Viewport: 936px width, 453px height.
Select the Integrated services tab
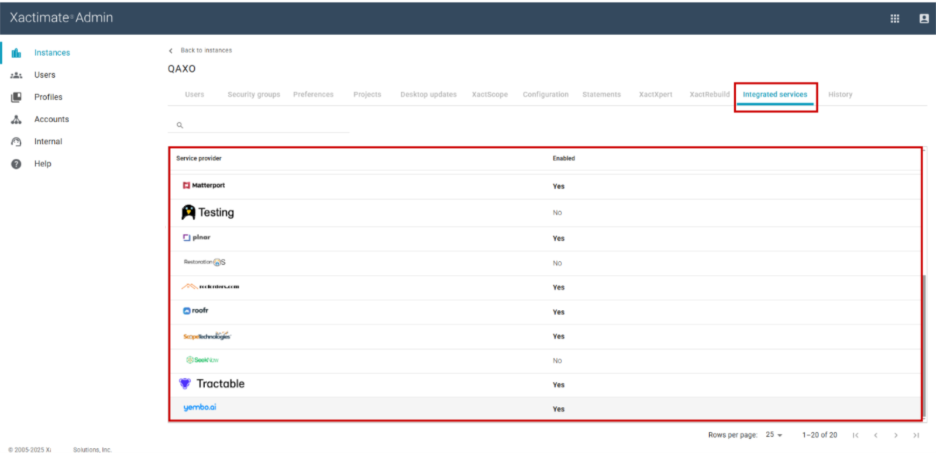[x=775, y=94]
